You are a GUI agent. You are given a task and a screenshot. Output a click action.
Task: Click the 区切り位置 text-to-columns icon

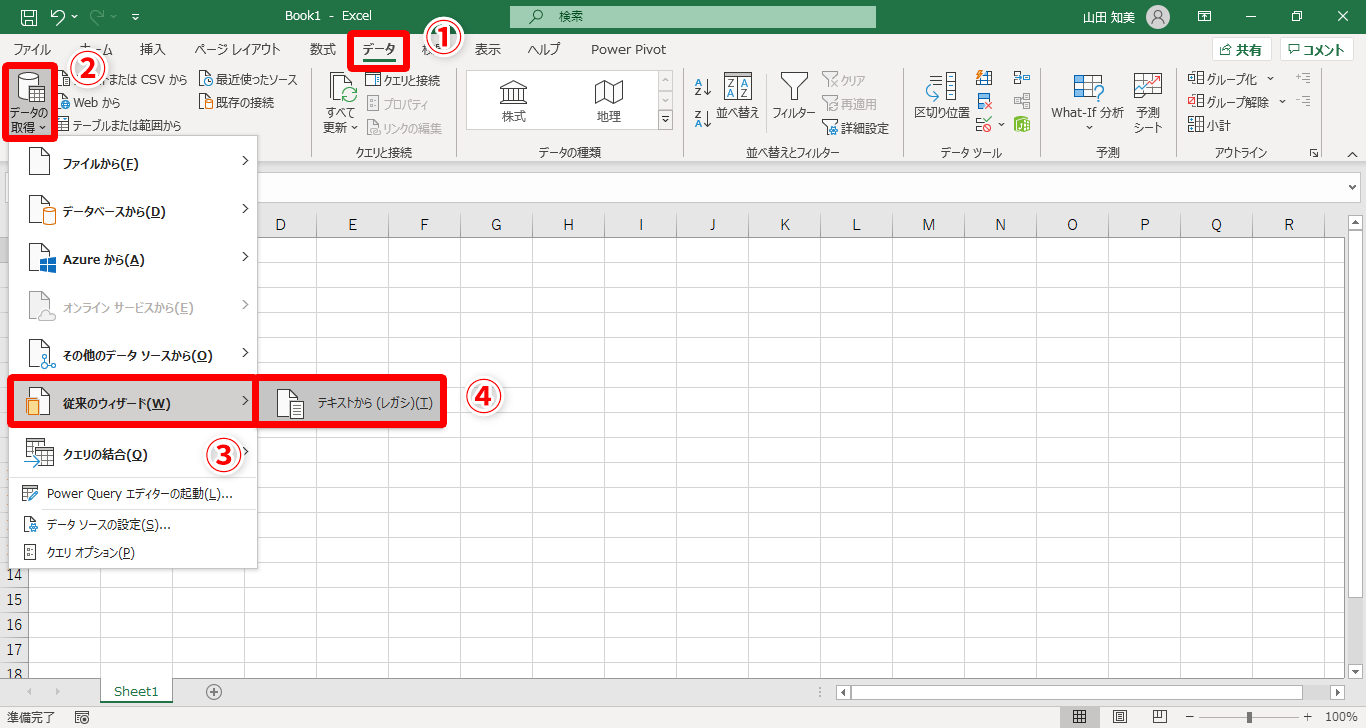click(x=942, y=97)
